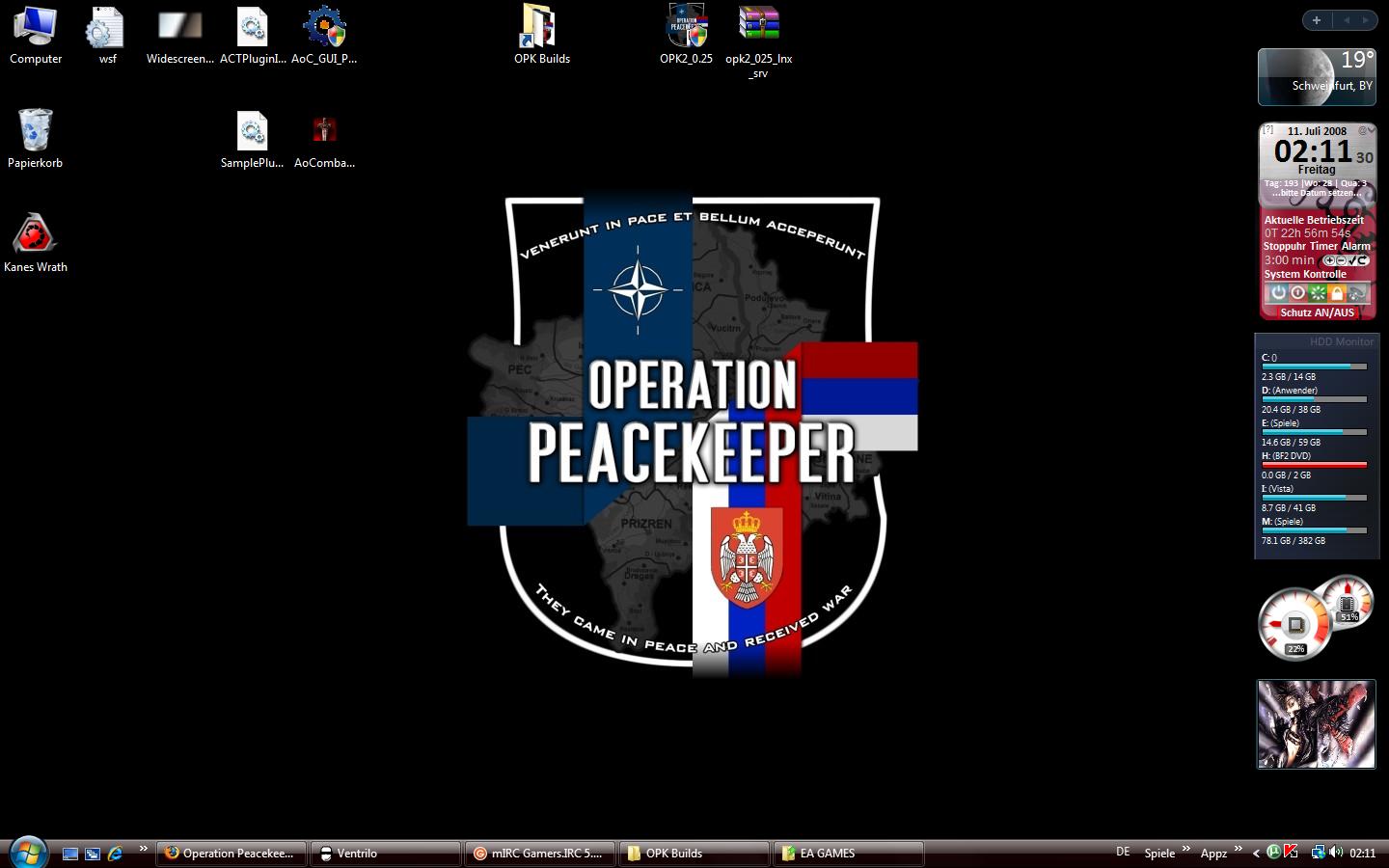
Task: Switch to EA GAMES taskbar button
Action: [x=849, y=854]
